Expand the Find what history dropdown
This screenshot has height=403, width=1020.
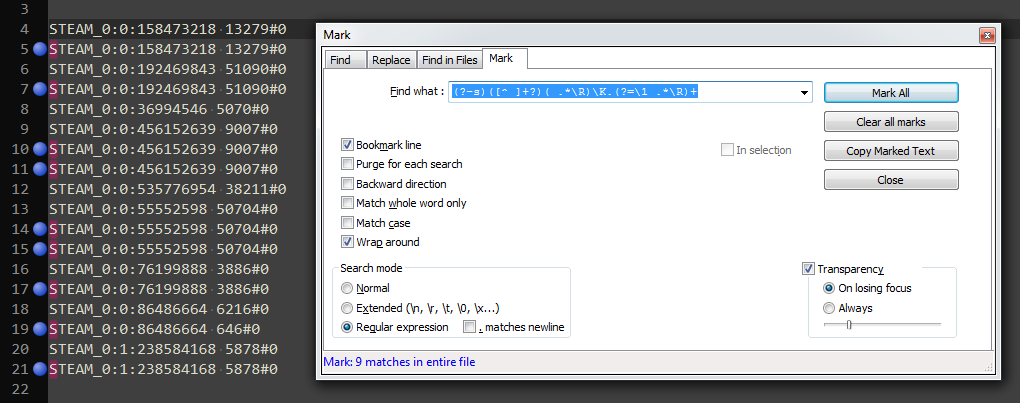(x=805, y=93)
